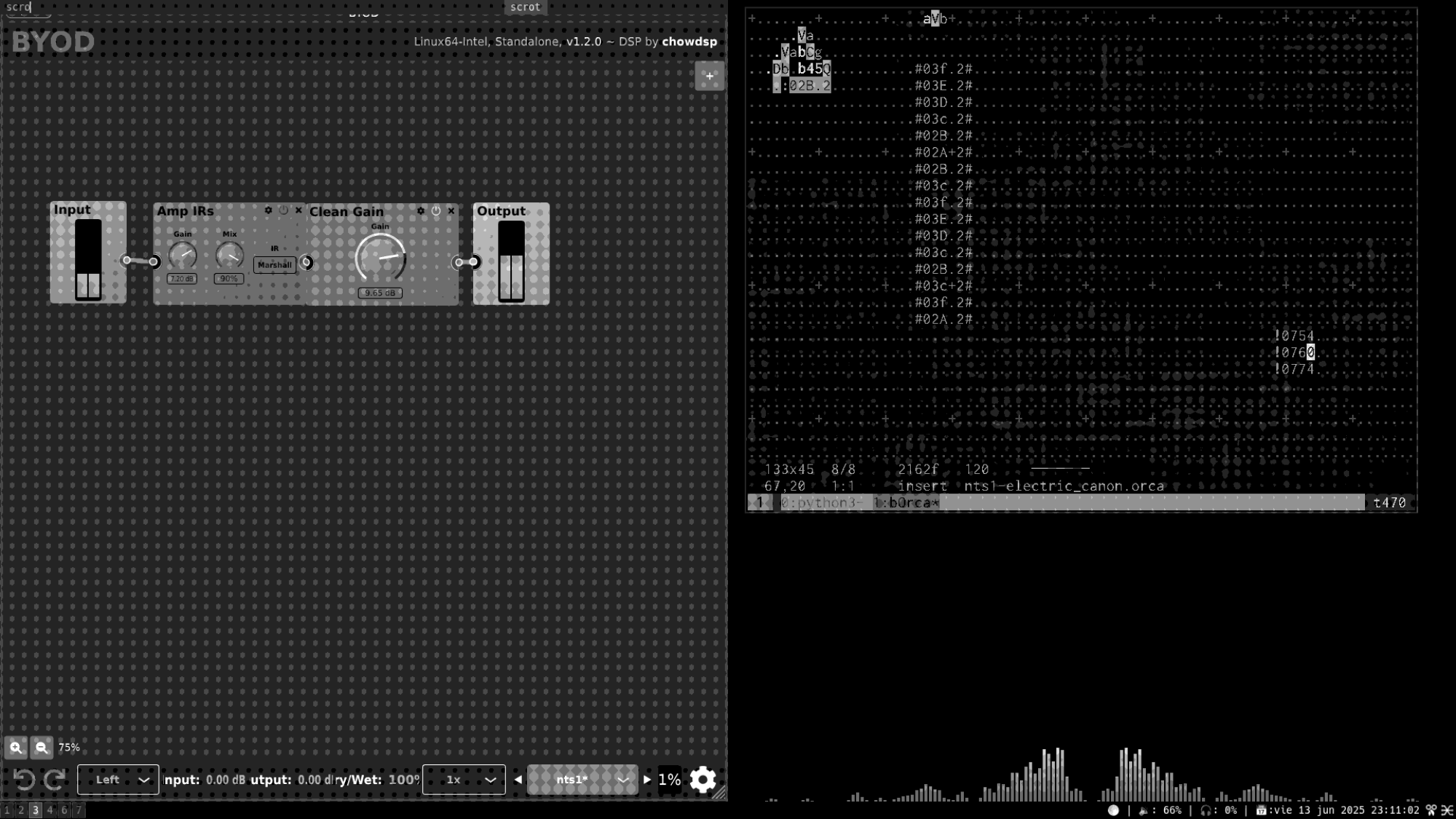Click the 75% zoom level text
This screenshot has height=819, width=1456.
(69, 748)
